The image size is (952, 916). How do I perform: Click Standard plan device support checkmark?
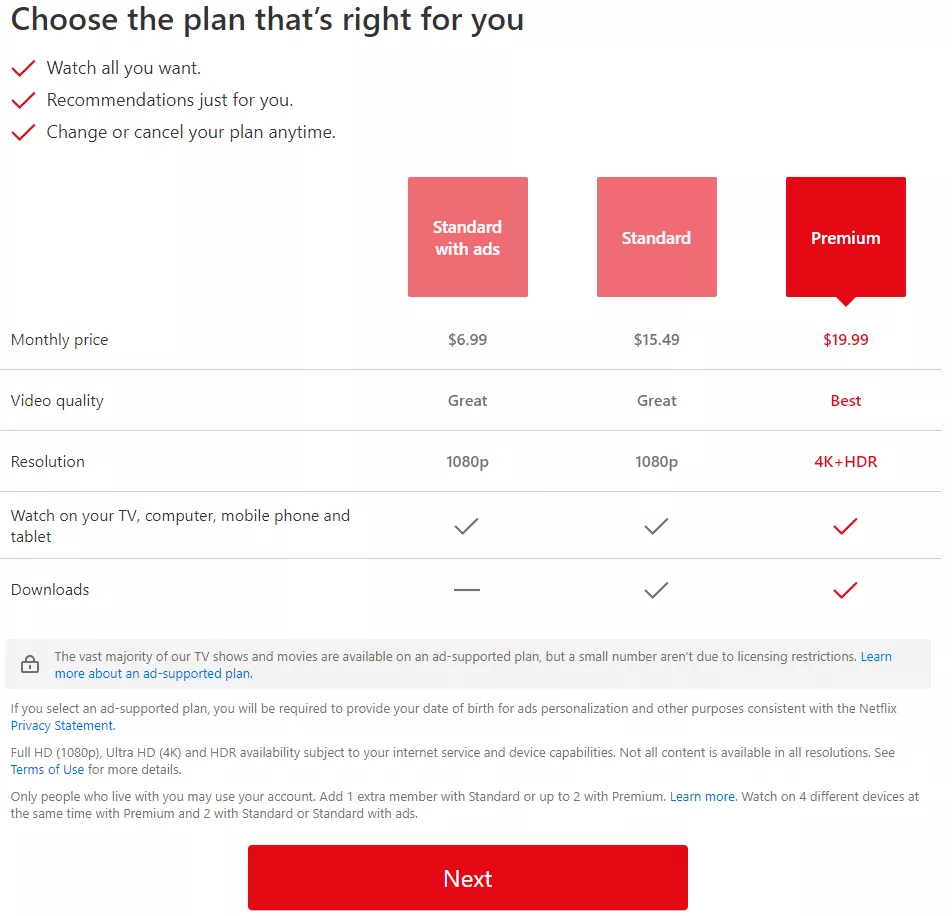(x=656, y=526)
